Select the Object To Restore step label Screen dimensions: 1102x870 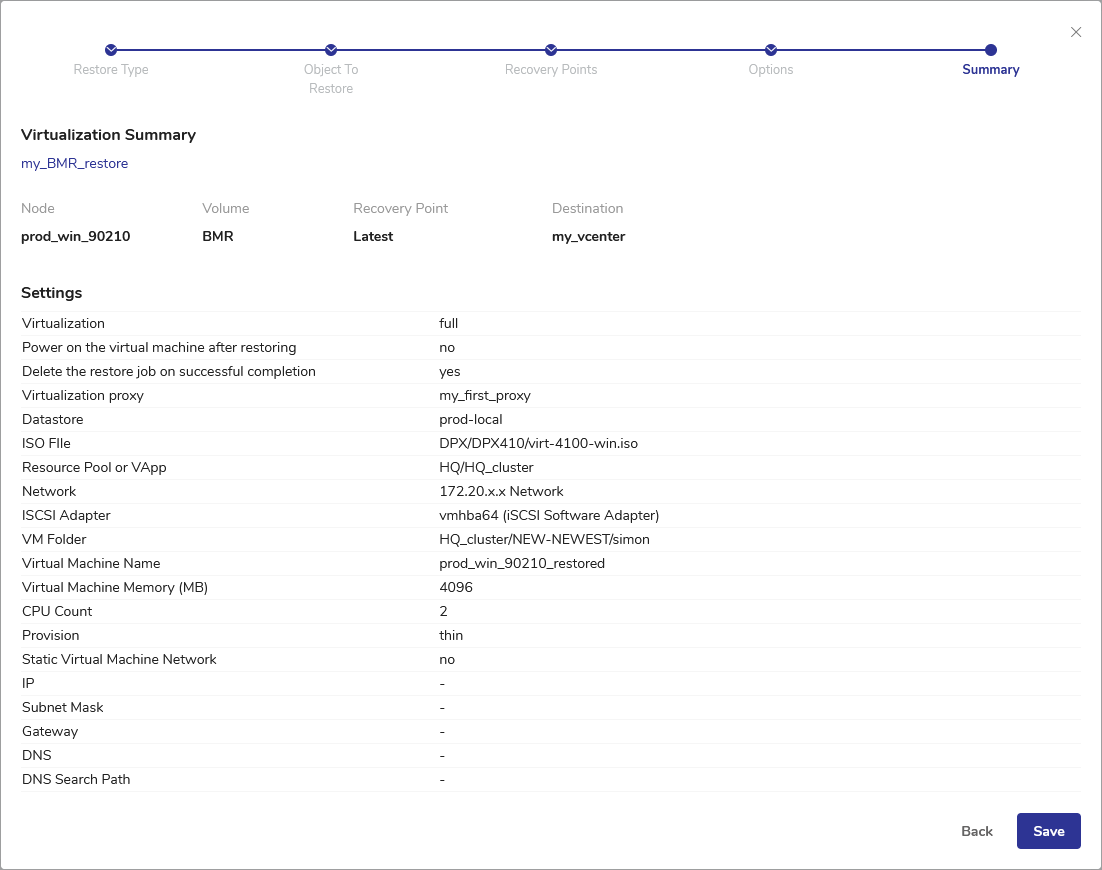[331, 79]
